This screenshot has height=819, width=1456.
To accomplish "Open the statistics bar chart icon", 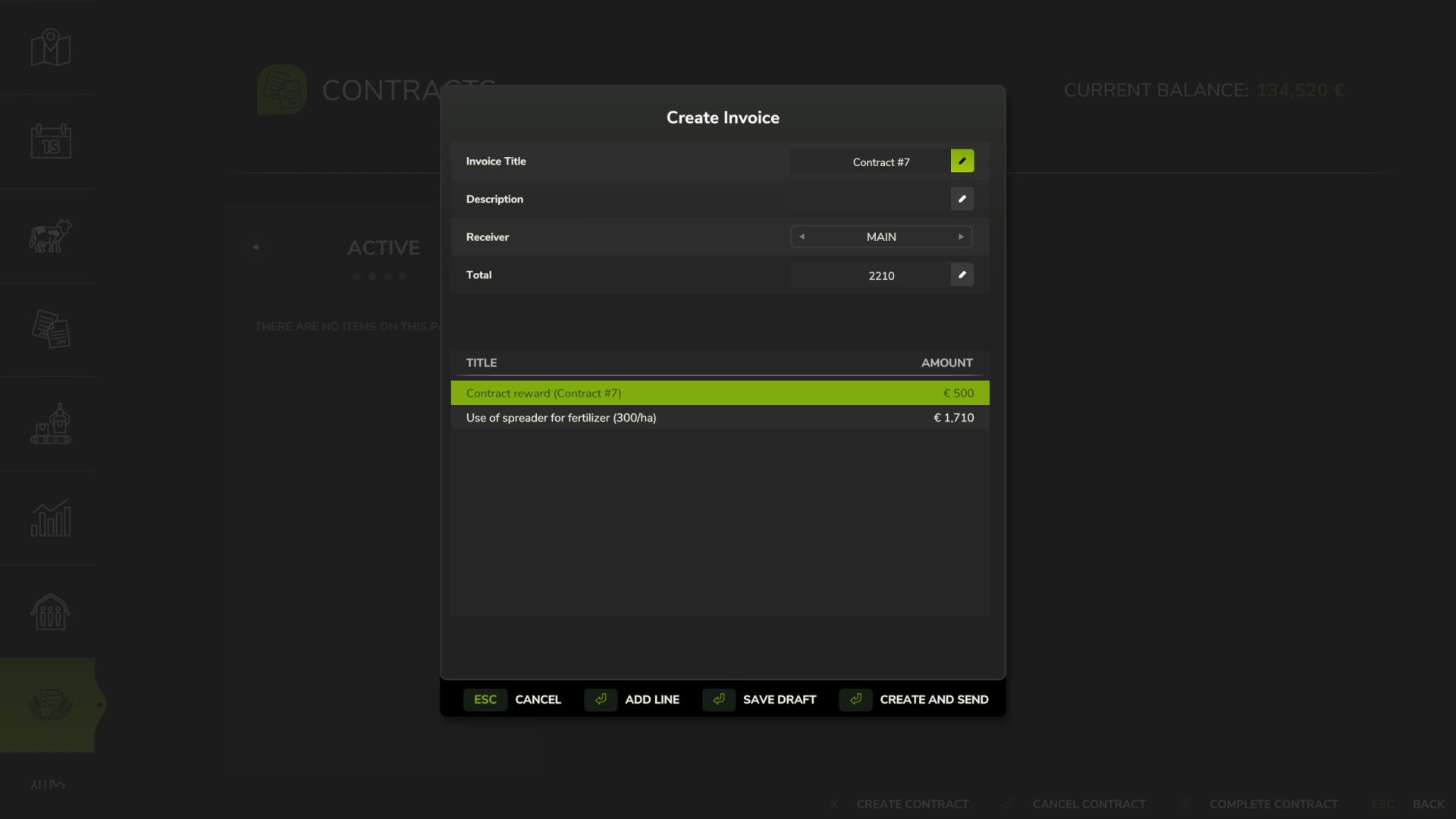I will 51,518.
